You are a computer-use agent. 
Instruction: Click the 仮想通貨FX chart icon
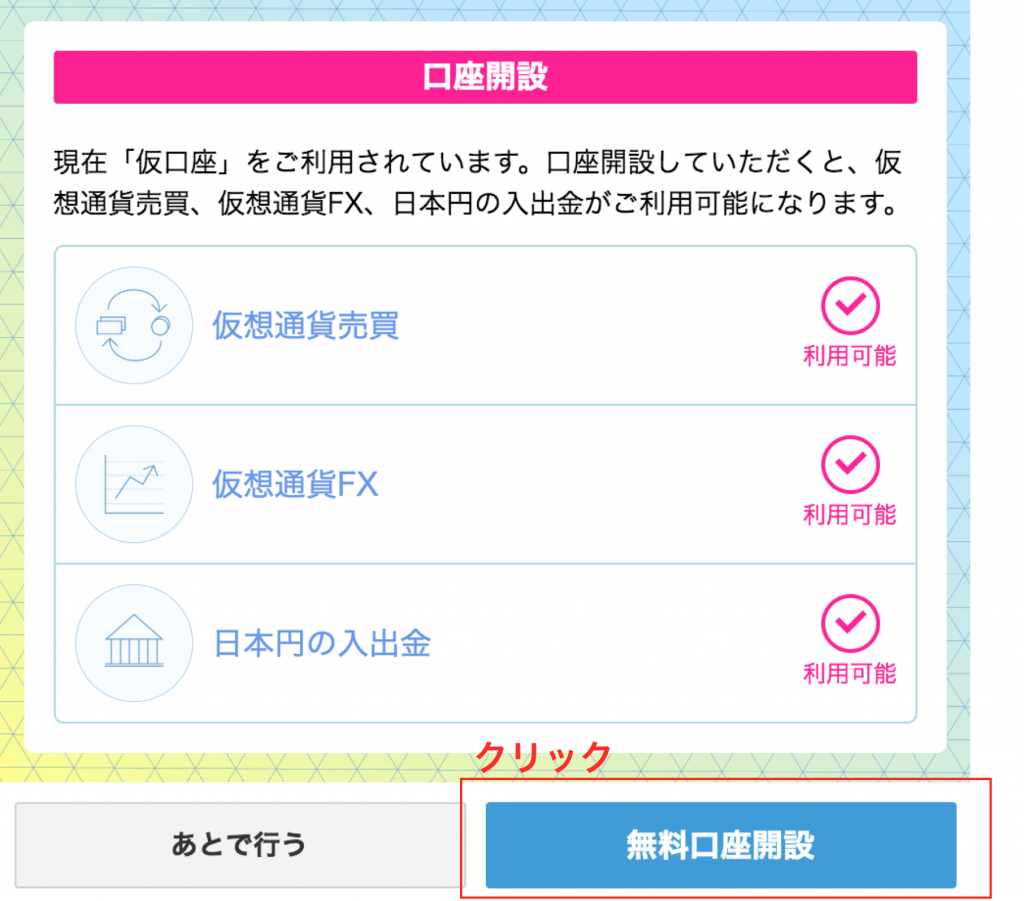tap(134, 484)
